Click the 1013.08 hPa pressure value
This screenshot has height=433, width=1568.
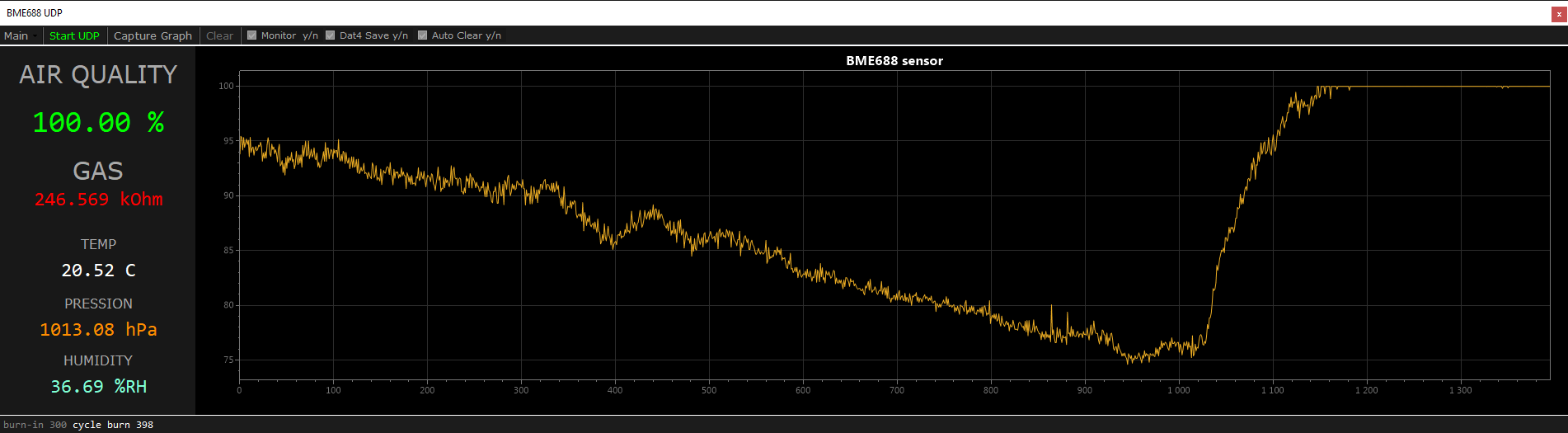[x=98, y=330]
